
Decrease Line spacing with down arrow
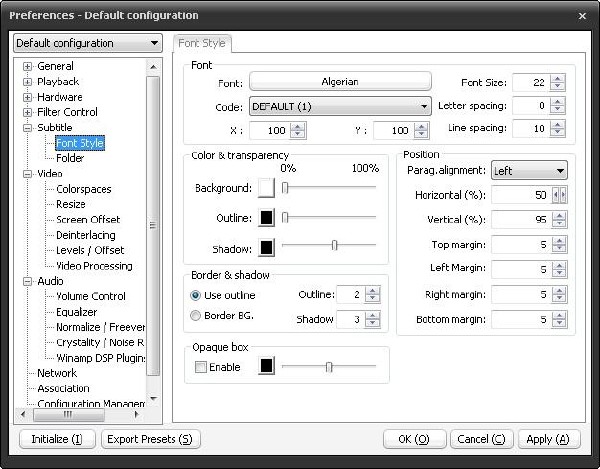[557, 133]
